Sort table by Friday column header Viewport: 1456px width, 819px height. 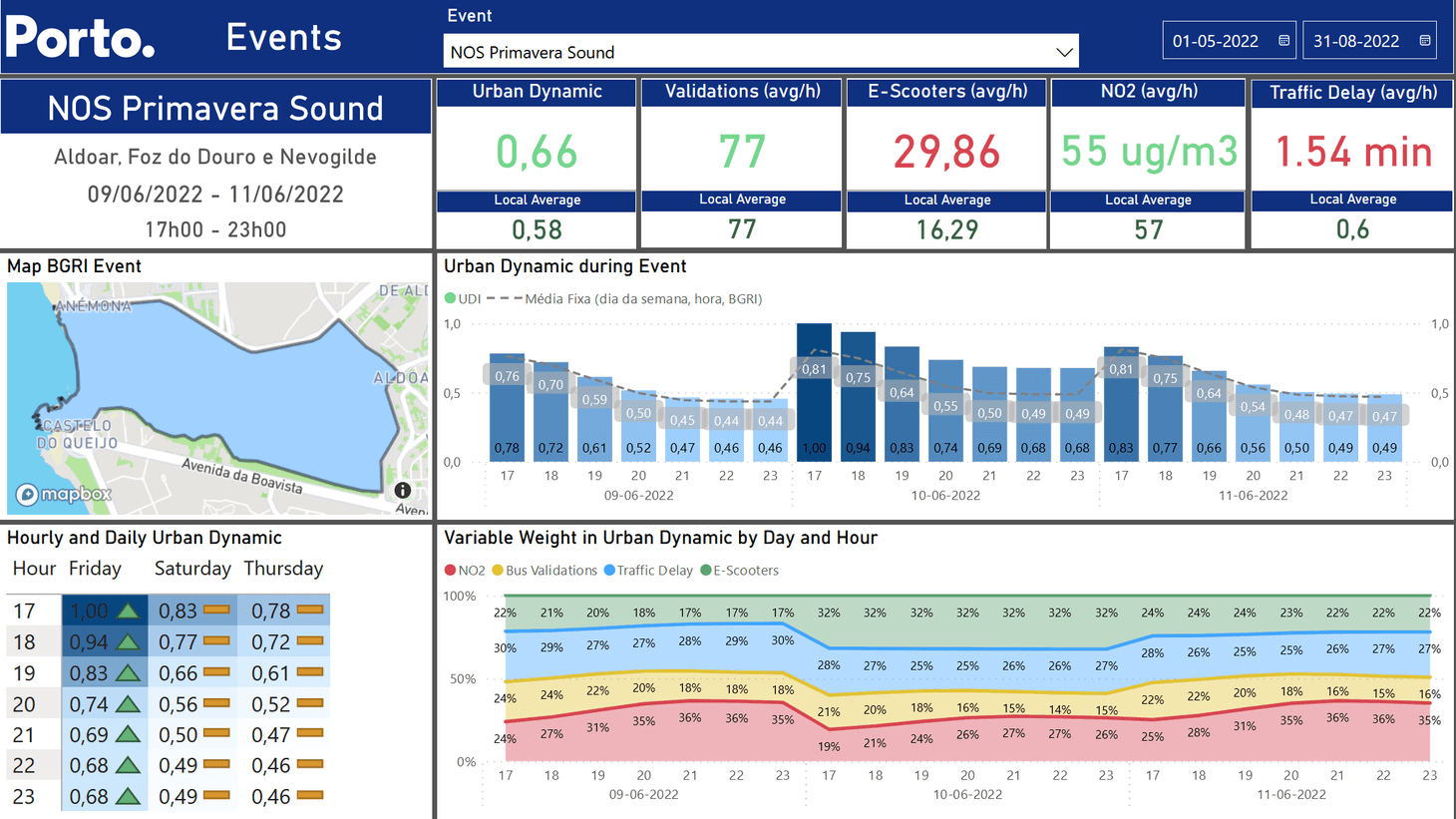[x=95, y=569]
